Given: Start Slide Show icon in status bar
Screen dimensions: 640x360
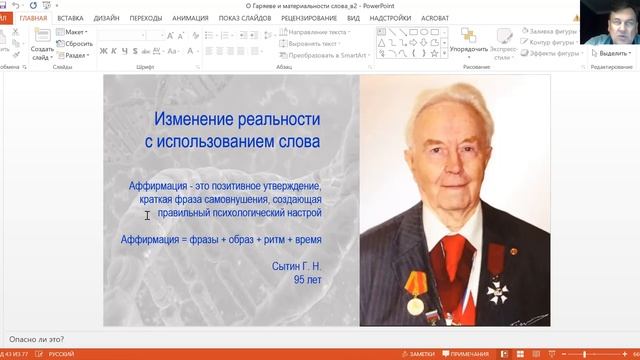Looking at the screenshot, I should point(551,354).
